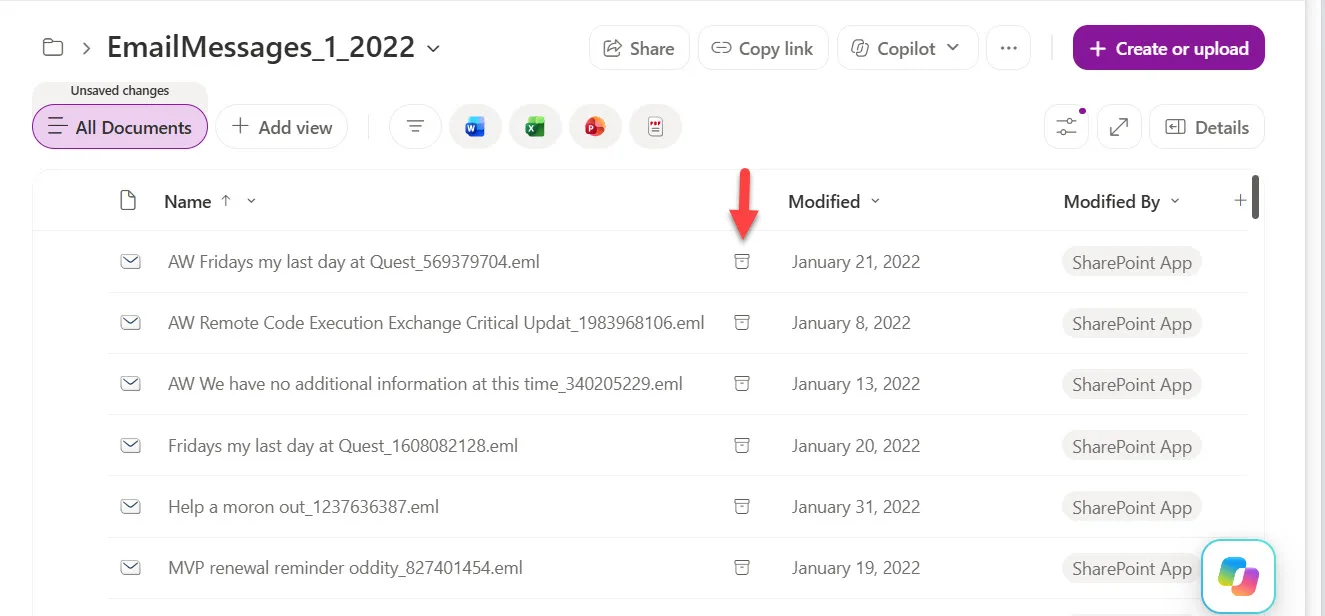1325x616 pixels.
Task: Open the floating Copilot button
Action: tap(1238, 576)
